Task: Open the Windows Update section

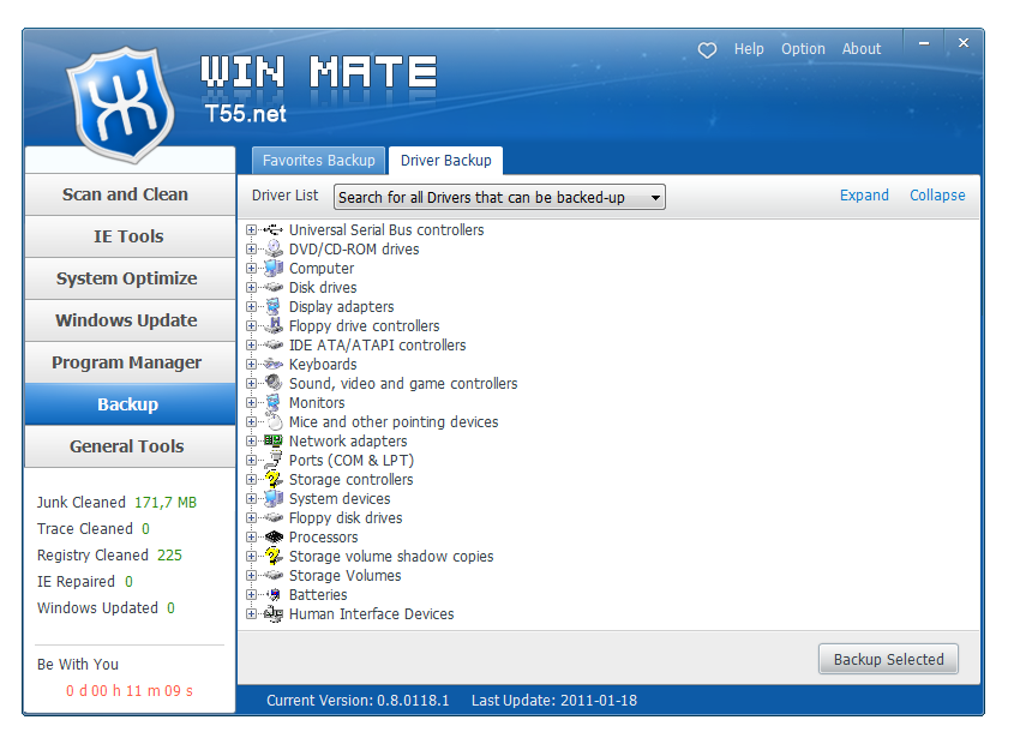Action: (129, 320)
